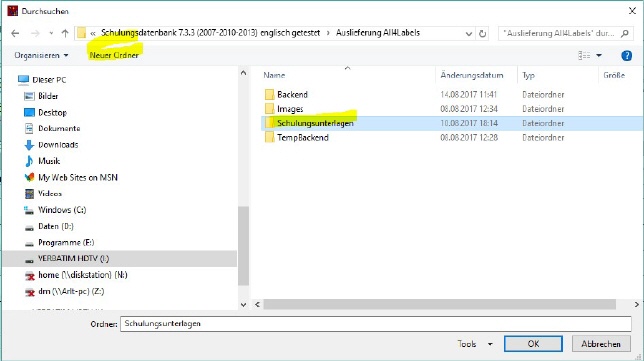Viewport: 644px width, 361px height.
Task: Click the Dieser PC computer icon
Action: click(x=23, y=79)
